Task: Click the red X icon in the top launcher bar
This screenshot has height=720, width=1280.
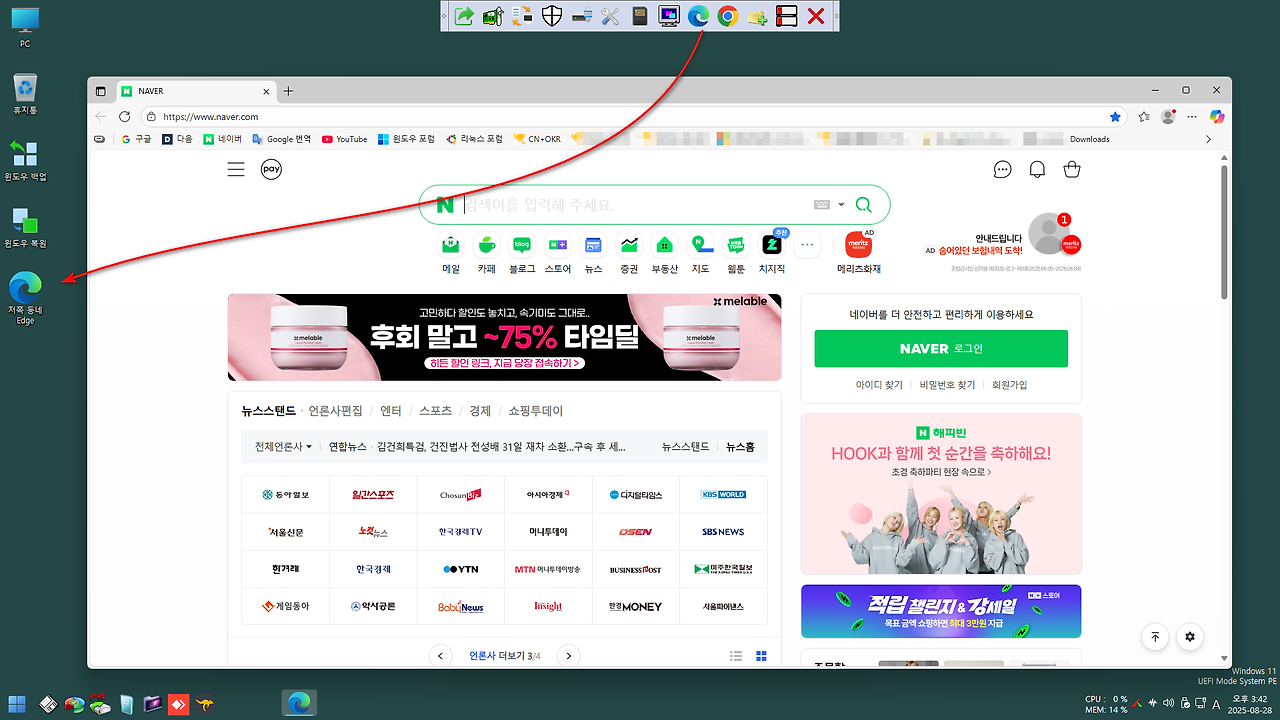Action: click(x=816, y=16)
